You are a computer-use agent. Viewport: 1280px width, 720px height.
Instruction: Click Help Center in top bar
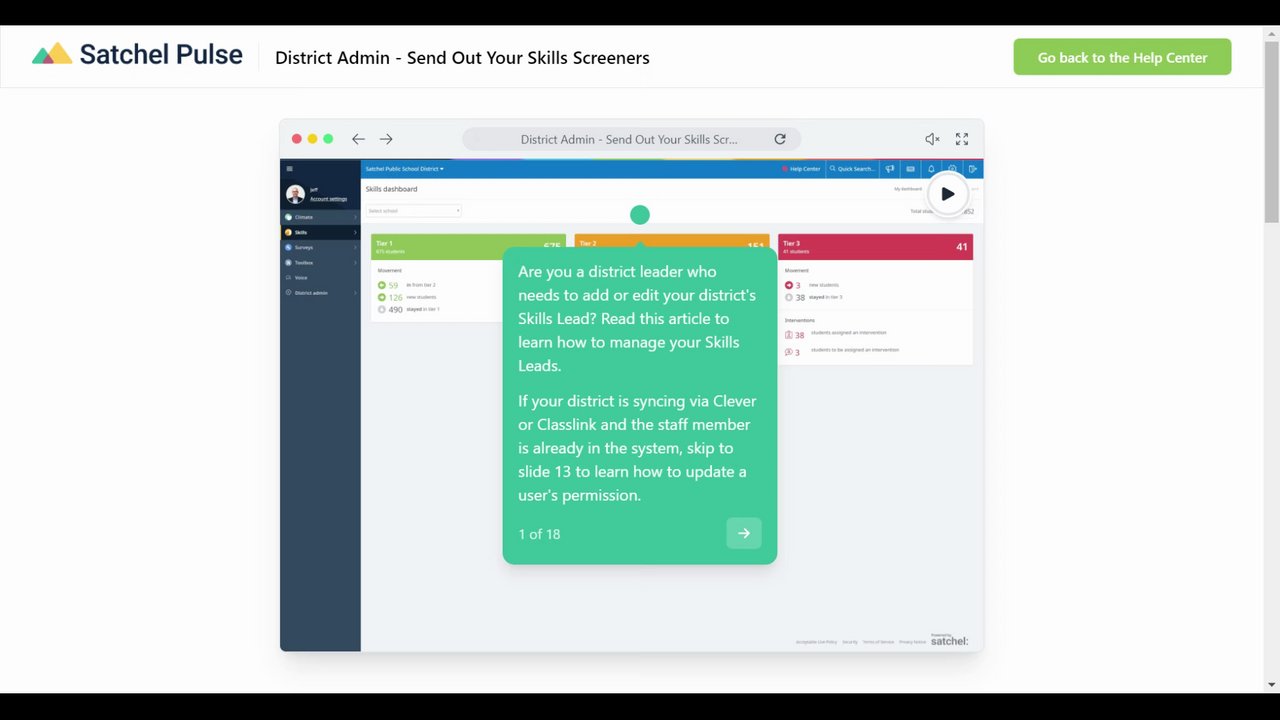801,169
